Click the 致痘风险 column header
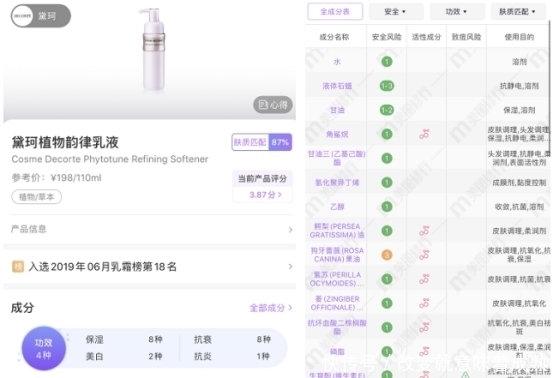This screenshot has width=554, height=378. pos(466,37)
